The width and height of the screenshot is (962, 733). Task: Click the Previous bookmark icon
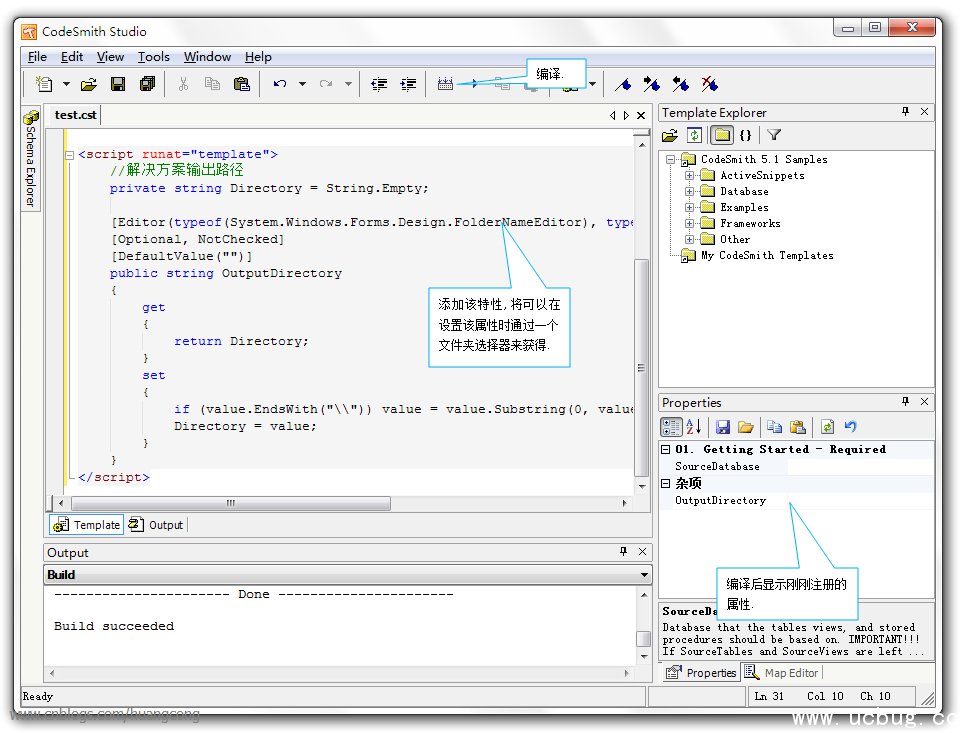pos(680,84)
